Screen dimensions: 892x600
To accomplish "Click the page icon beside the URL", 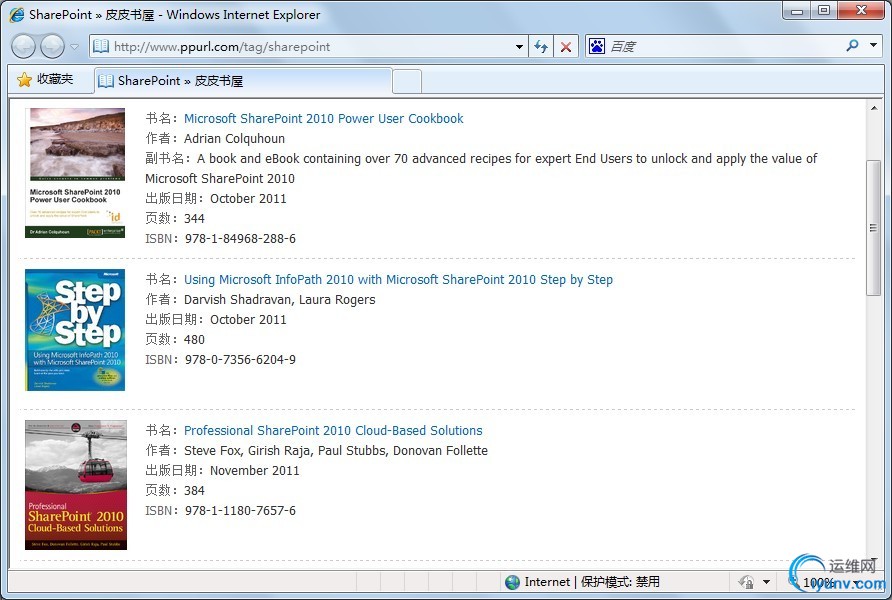I will tap(101, 47).
